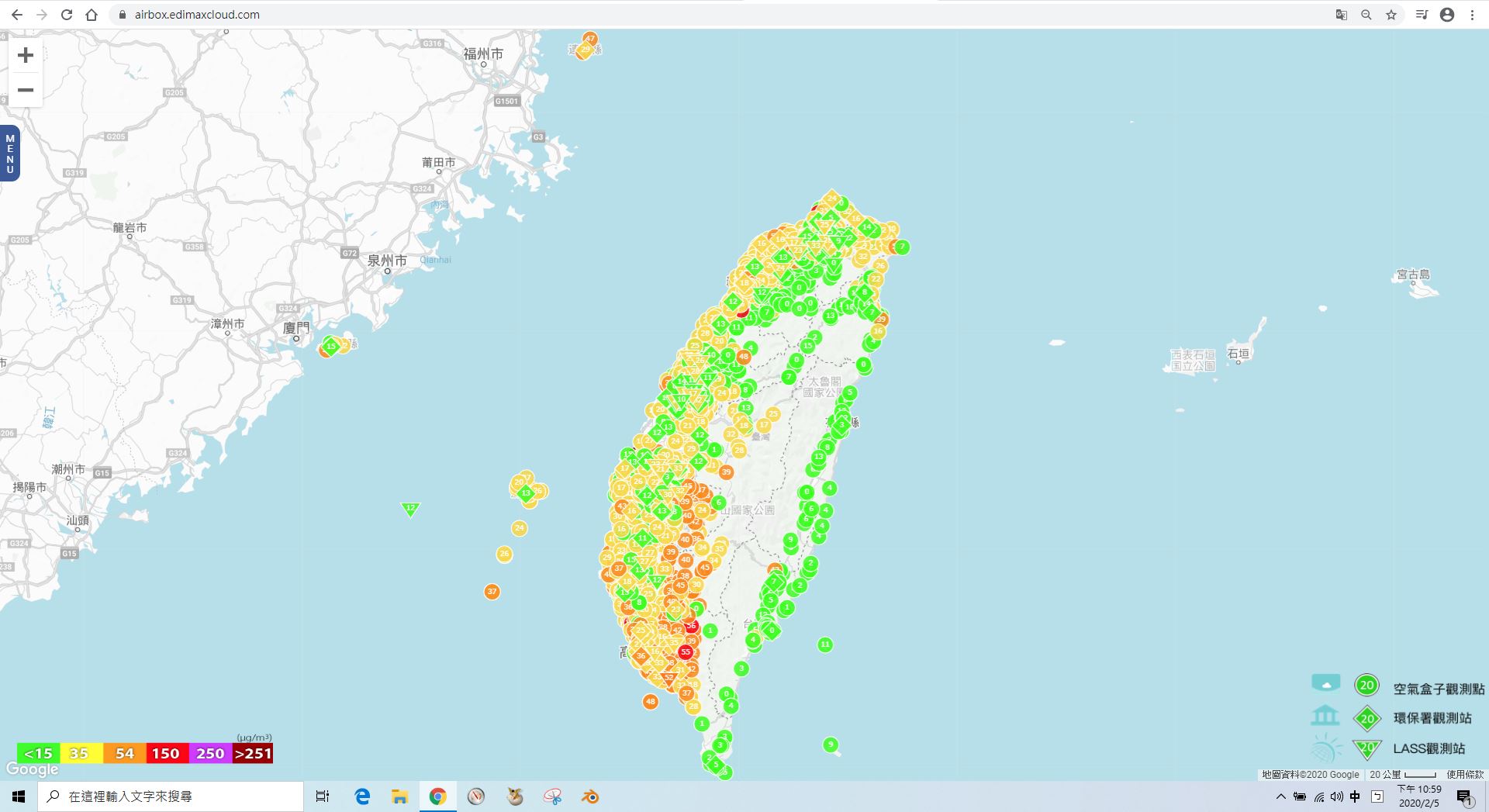
Task: Select the orange 54 color scale swatch
Action: (124, 753)
